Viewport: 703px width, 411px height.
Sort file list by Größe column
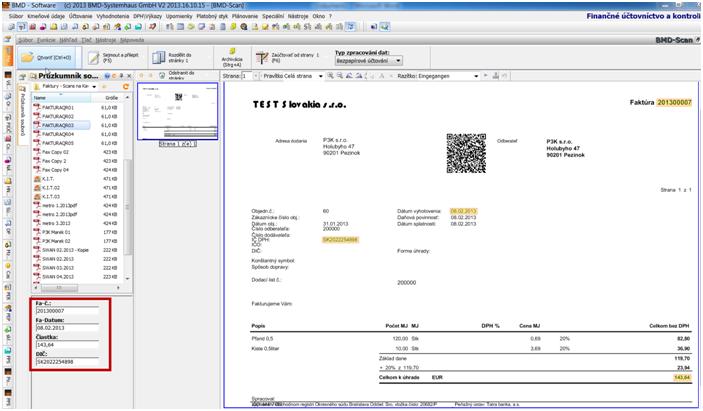tap(111, 97)
